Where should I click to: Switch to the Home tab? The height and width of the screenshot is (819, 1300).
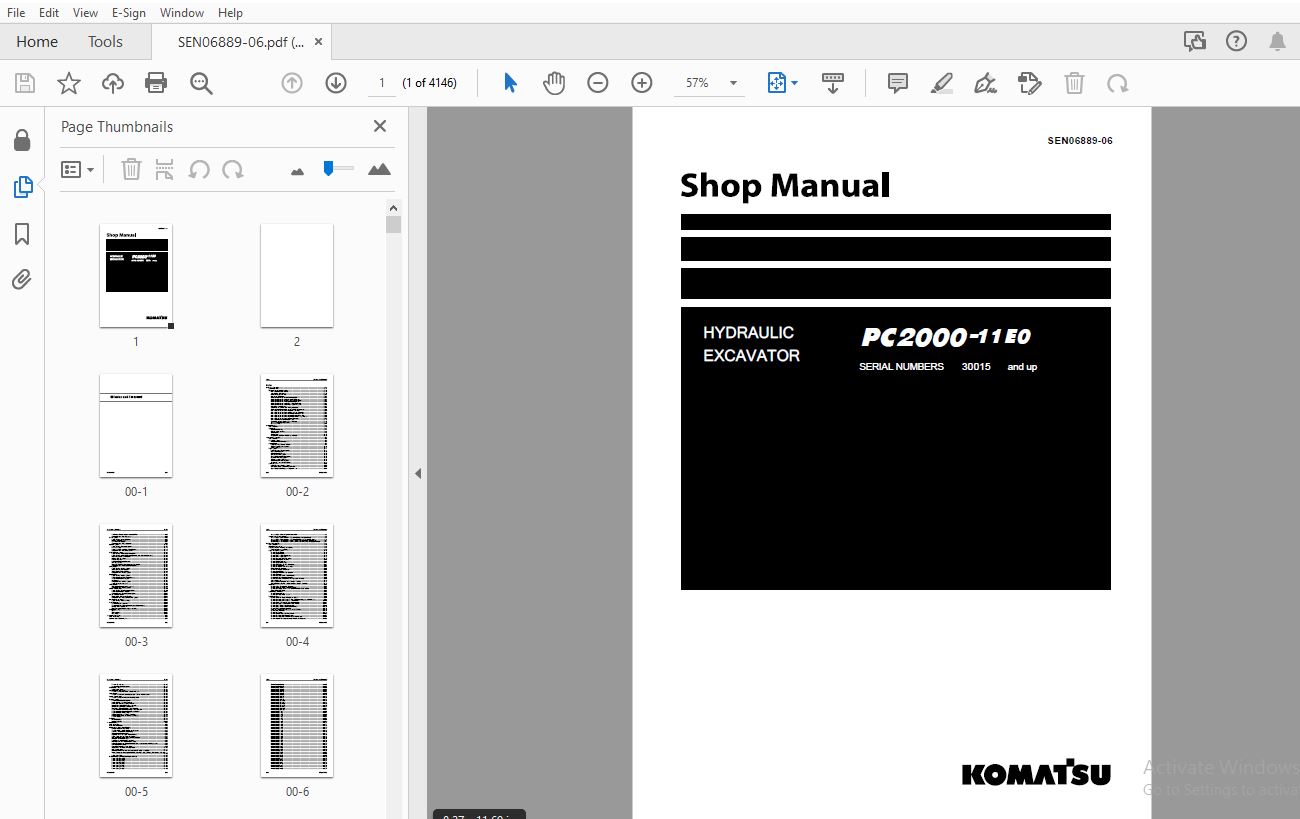[37, 41]
